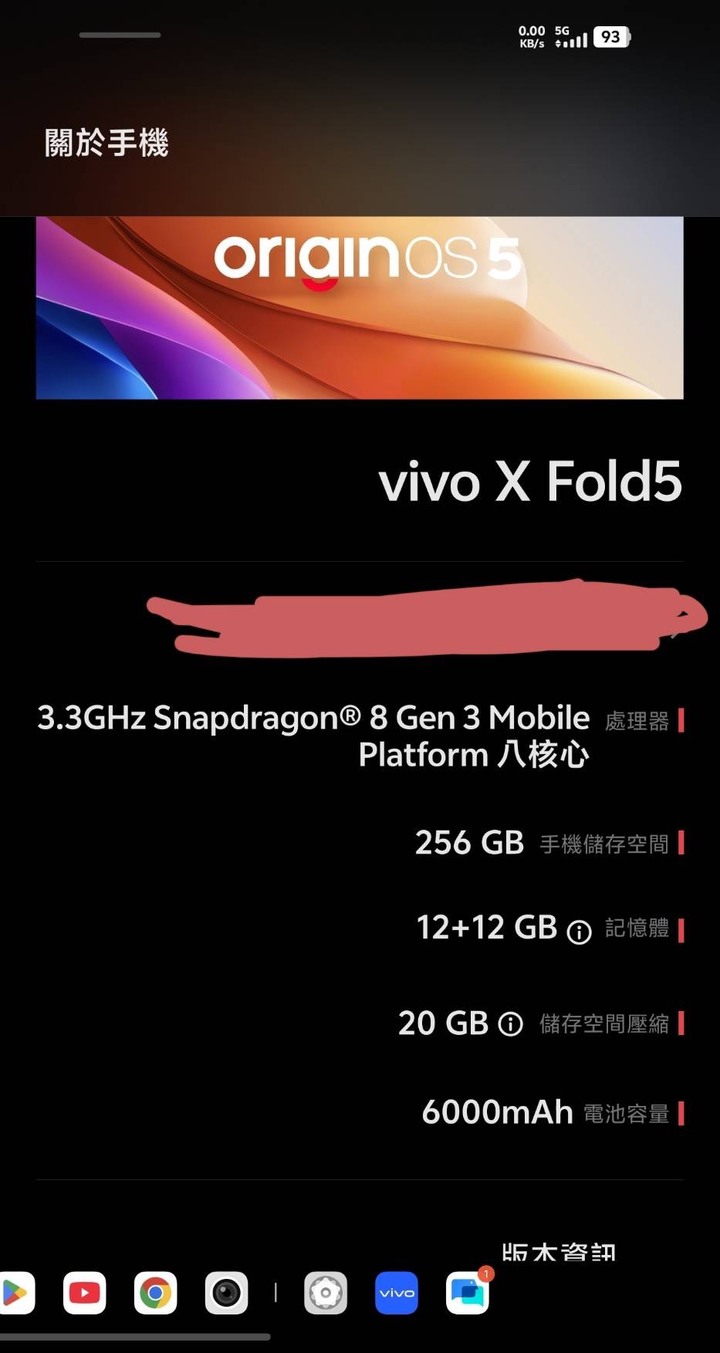Open the Chrome browser icon
Viewport: 720px width, 1353px height.
pos(155,1293)
